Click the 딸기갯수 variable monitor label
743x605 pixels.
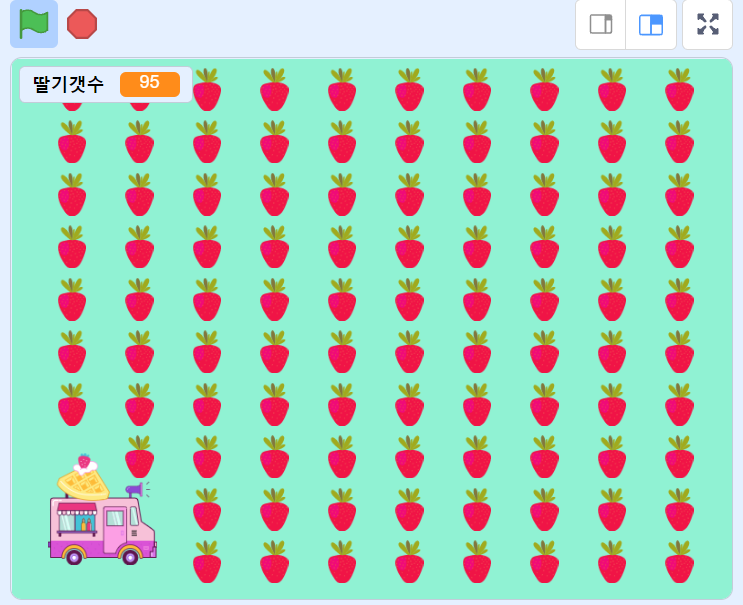(68, 84)
